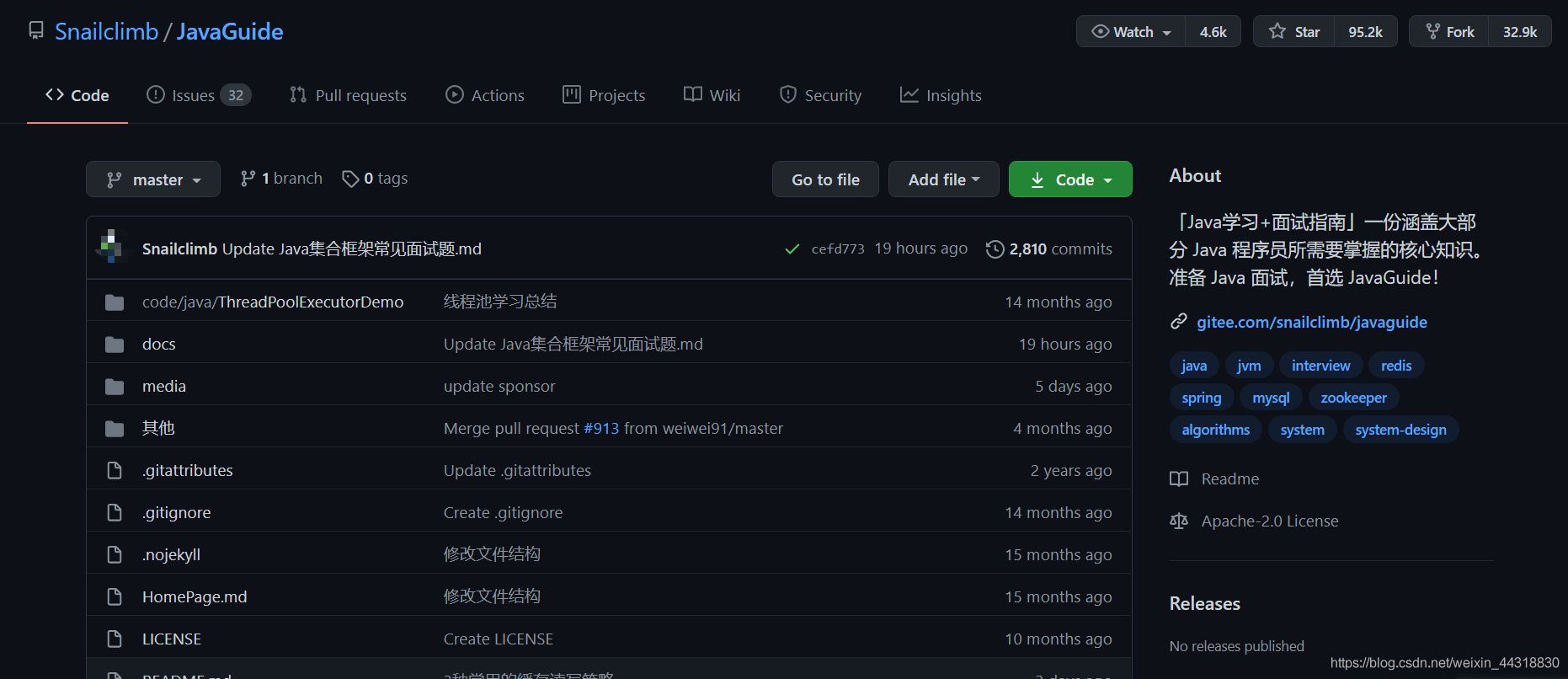Click the file icon beside LICENSE

point(115,639)
